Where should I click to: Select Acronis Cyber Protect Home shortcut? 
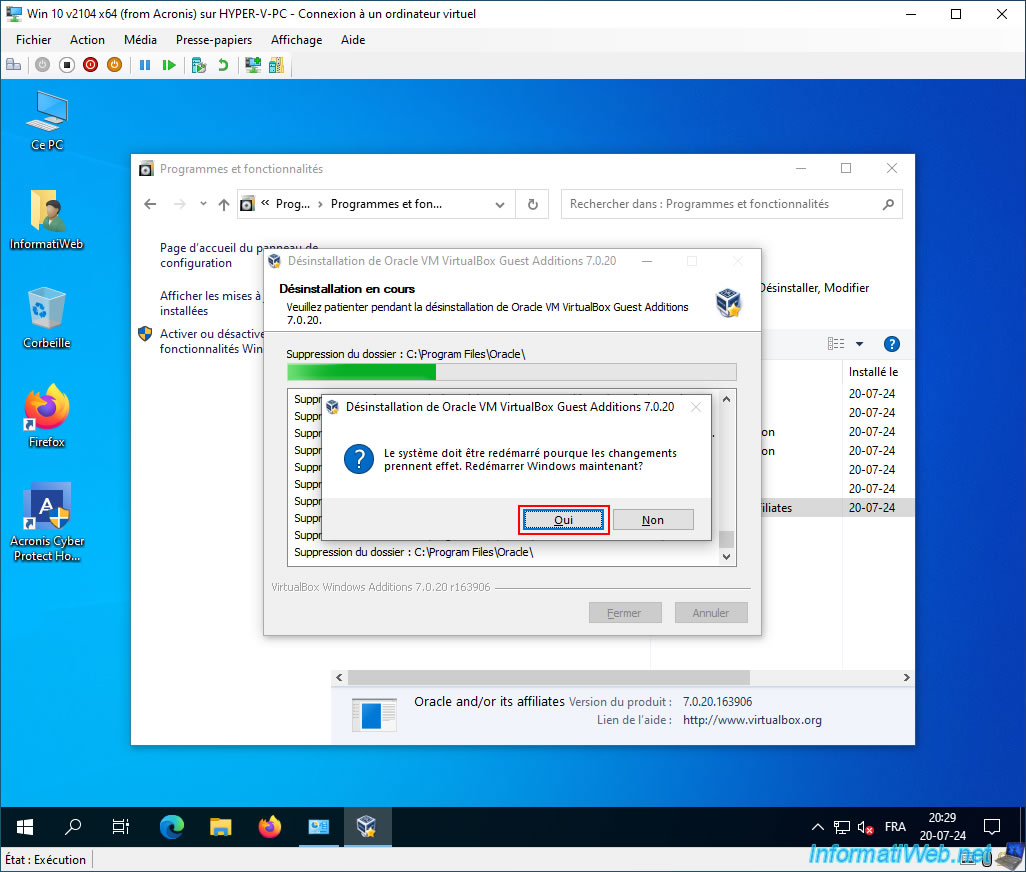tap(47, 523)
